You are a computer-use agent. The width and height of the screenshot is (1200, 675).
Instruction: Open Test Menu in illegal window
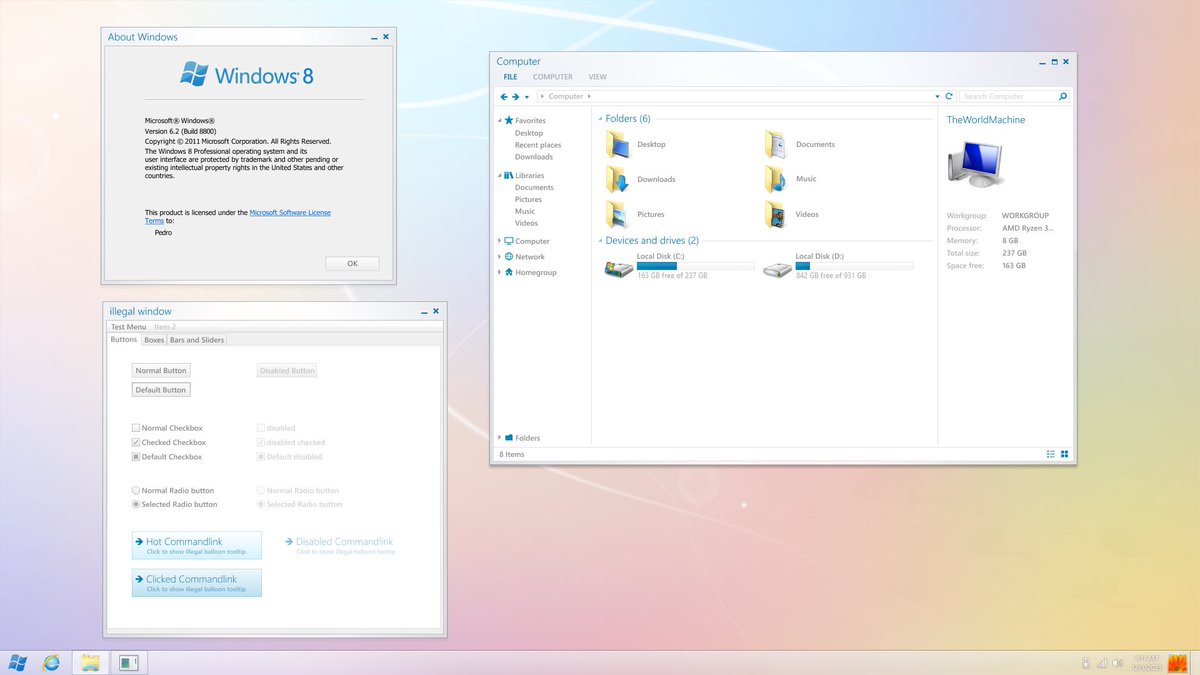pyautogui.click(x=128, y=327)
